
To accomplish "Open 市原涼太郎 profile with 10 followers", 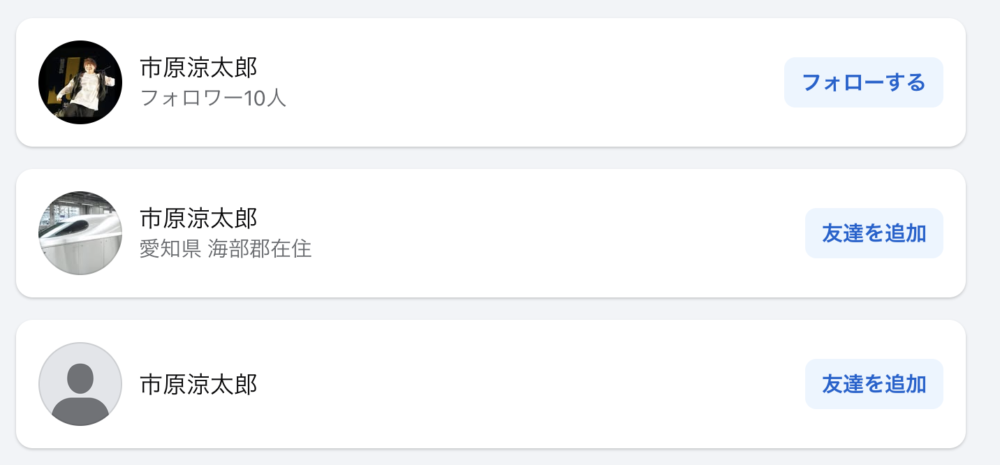I will [198, 67].
